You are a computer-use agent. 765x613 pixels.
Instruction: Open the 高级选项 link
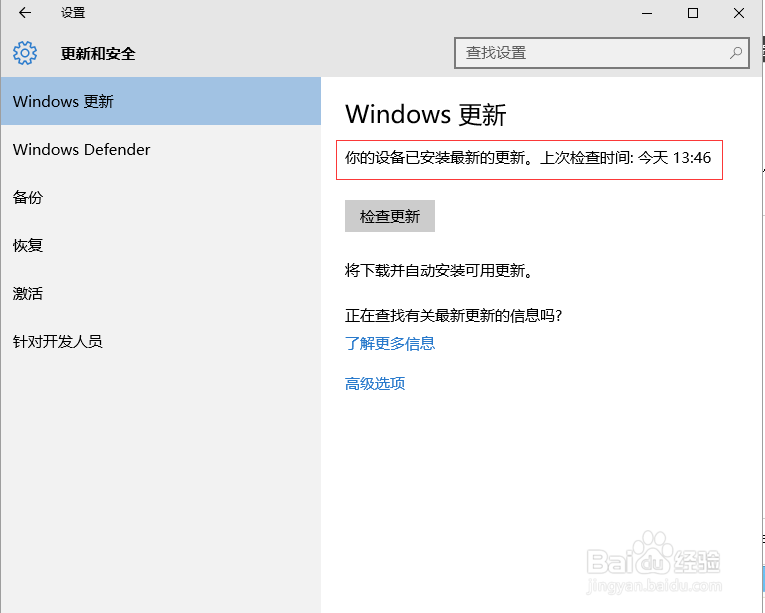point(375,384)
